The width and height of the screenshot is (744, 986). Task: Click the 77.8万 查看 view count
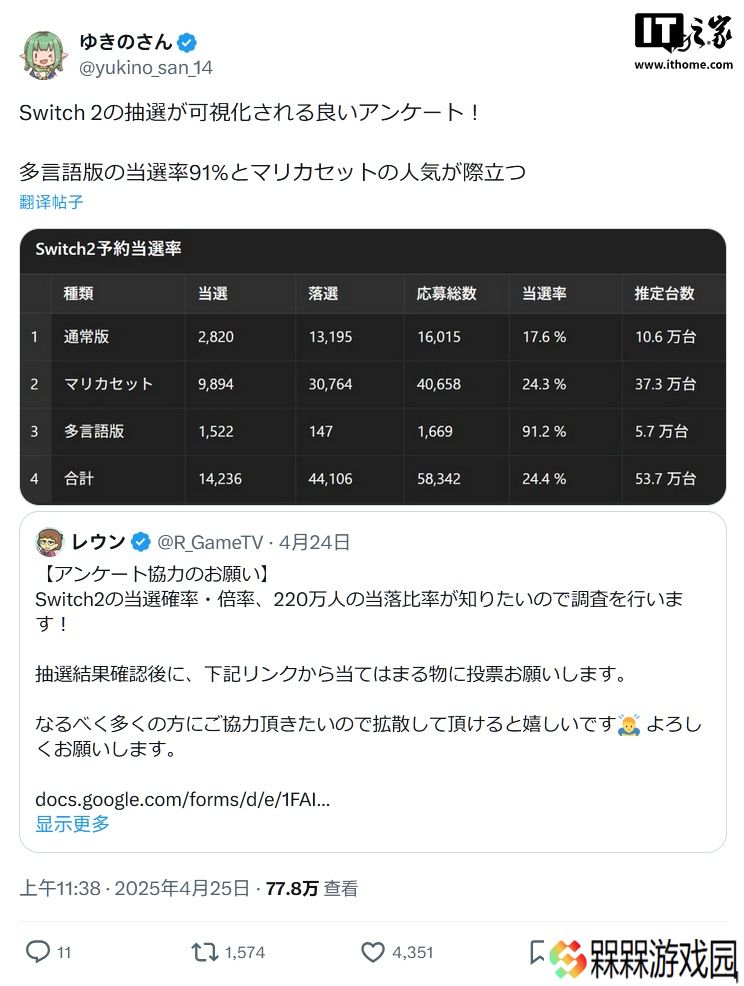(x=312, y=888)
